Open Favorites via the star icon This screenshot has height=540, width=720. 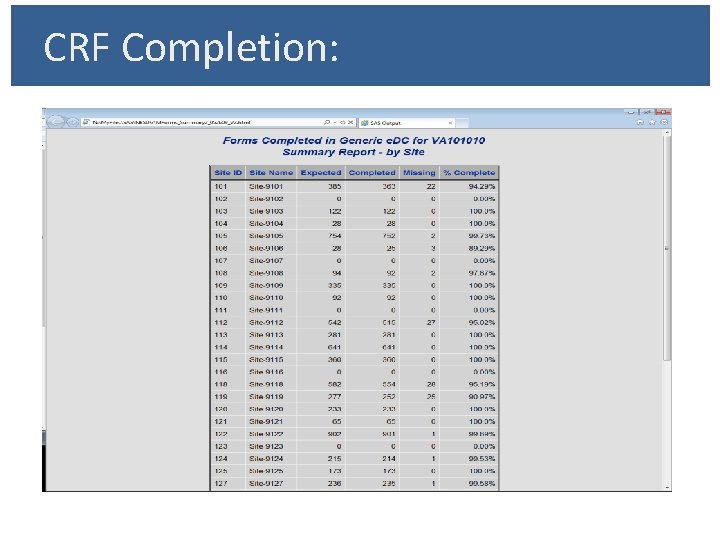click(652, 122)
